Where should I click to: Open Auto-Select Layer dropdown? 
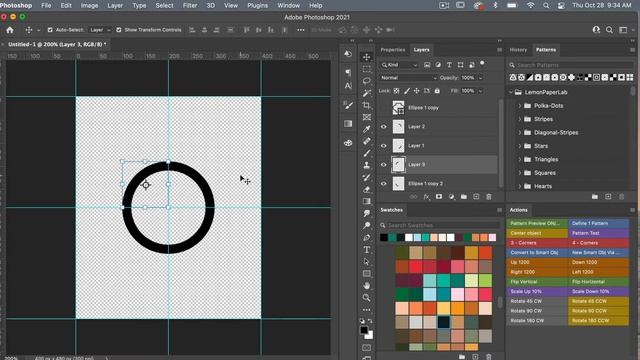pyautogui.click(x=100, y=30)
